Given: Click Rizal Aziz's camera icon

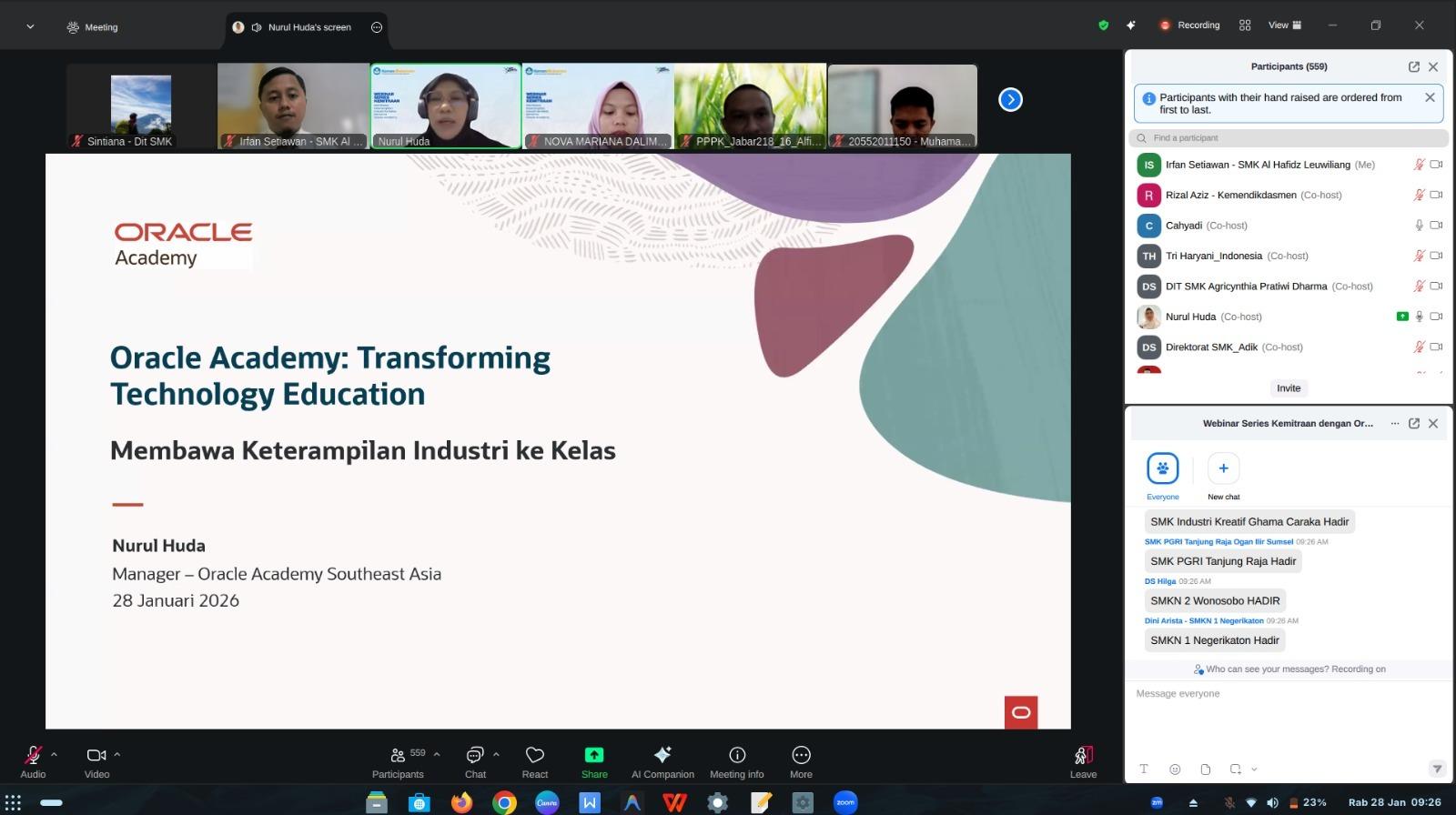Looking at the screenshot, I should pyautogui.click(x=1436, y=195).
